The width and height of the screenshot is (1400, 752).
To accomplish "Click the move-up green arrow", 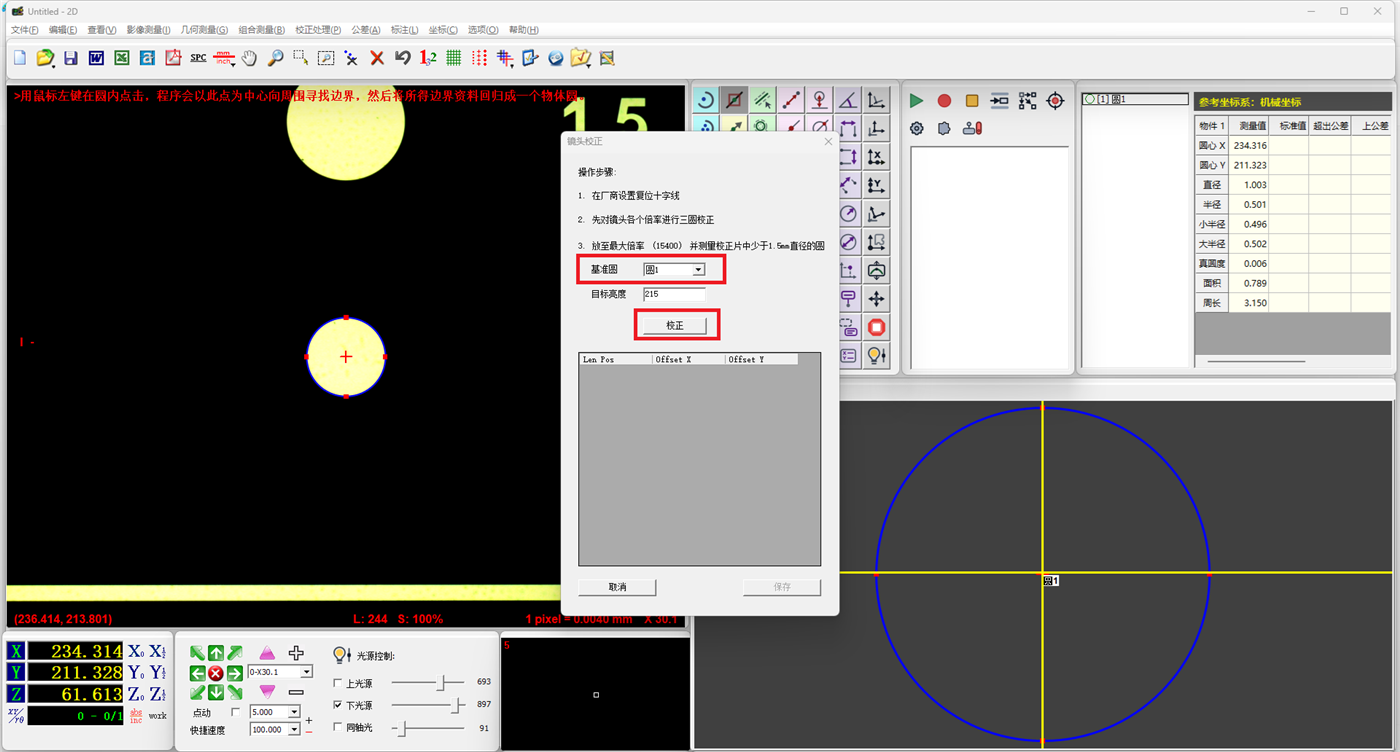I will click(216, 653).
